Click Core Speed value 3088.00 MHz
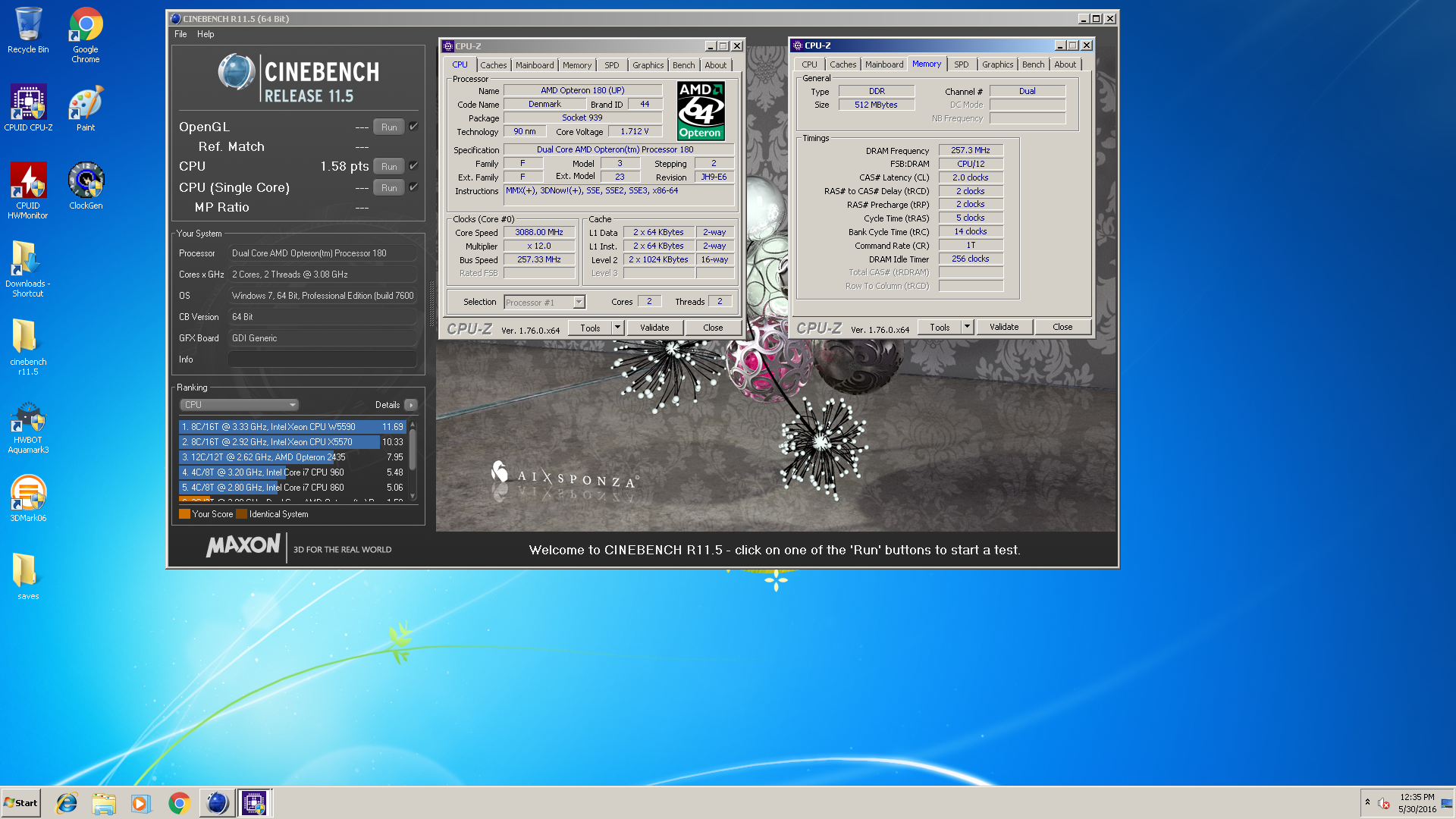1456x819 pixels. click(x=539, y=233)
